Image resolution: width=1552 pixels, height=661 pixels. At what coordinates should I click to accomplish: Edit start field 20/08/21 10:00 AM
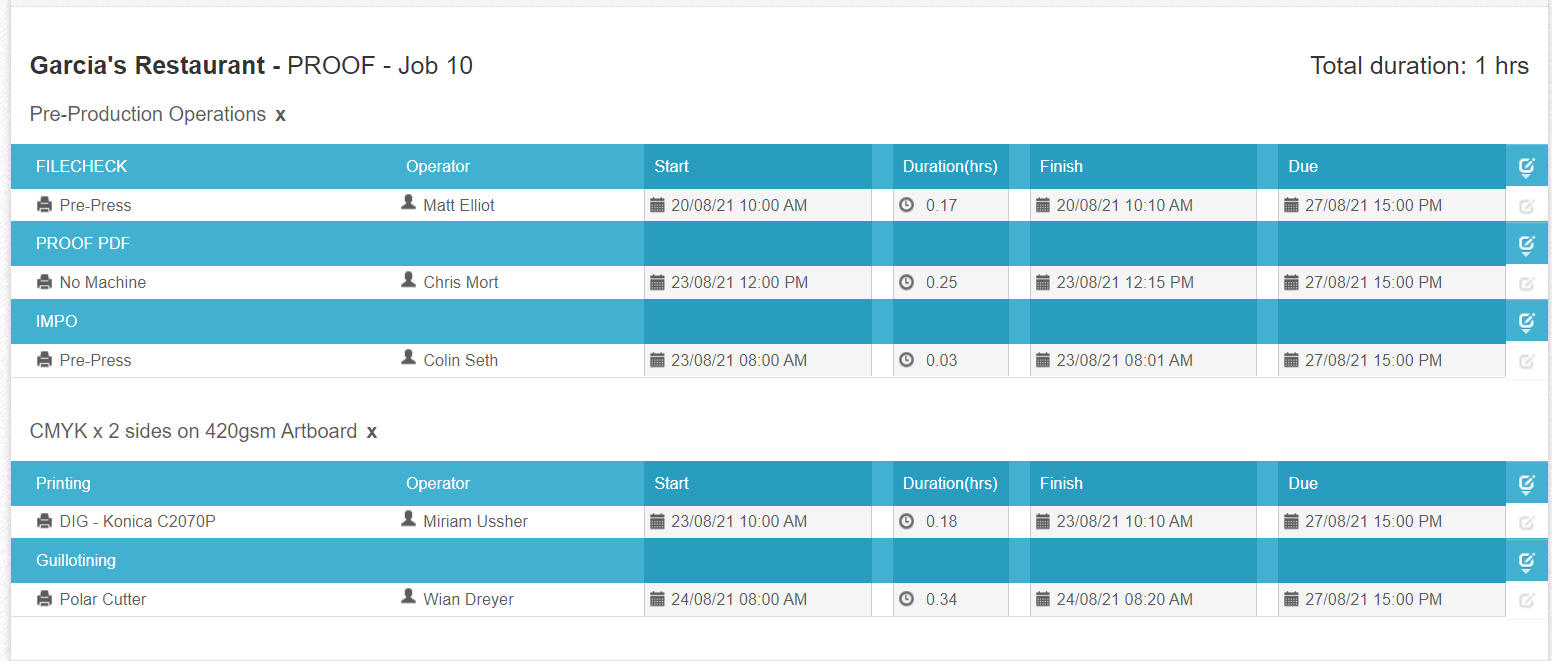point(758,205)
